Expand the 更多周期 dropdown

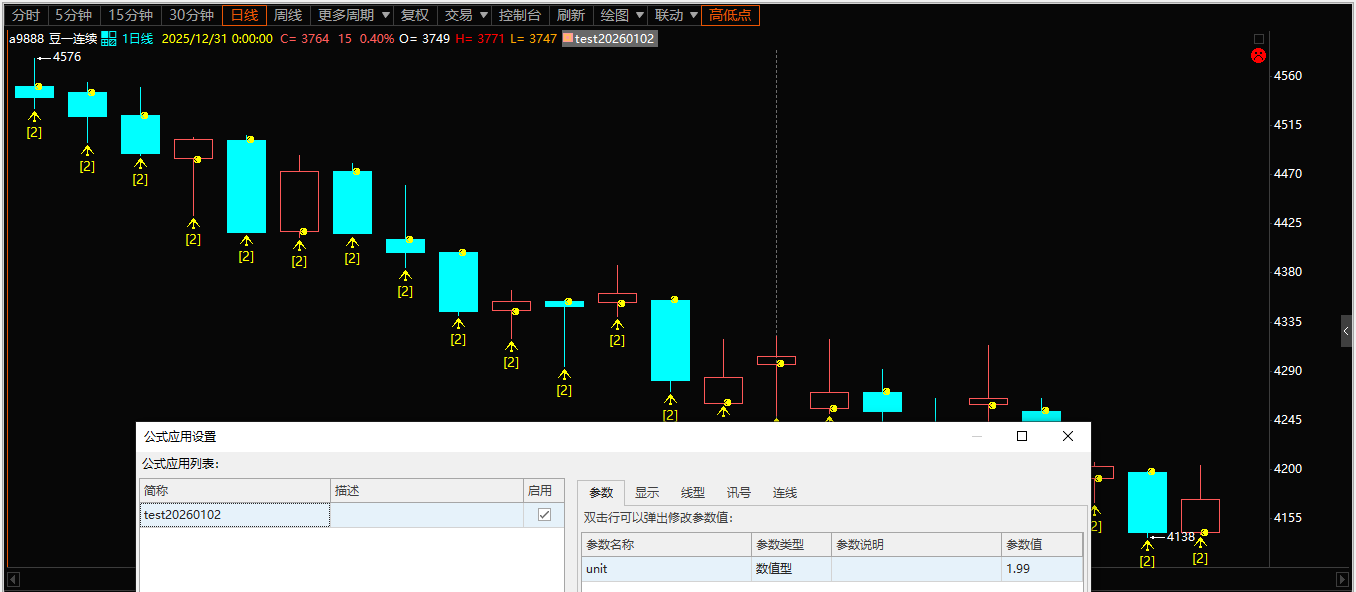pyautogui.click(x=352, y=15)
